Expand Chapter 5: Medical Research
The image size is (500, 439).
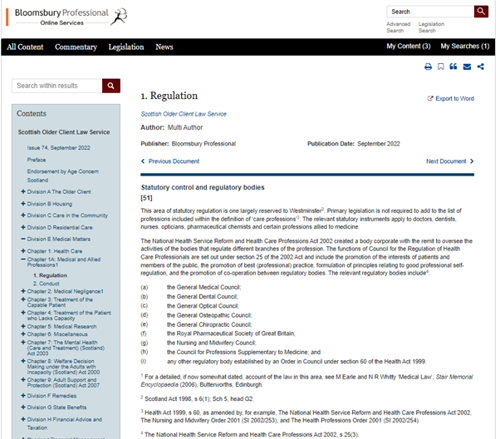click(23, 326)
